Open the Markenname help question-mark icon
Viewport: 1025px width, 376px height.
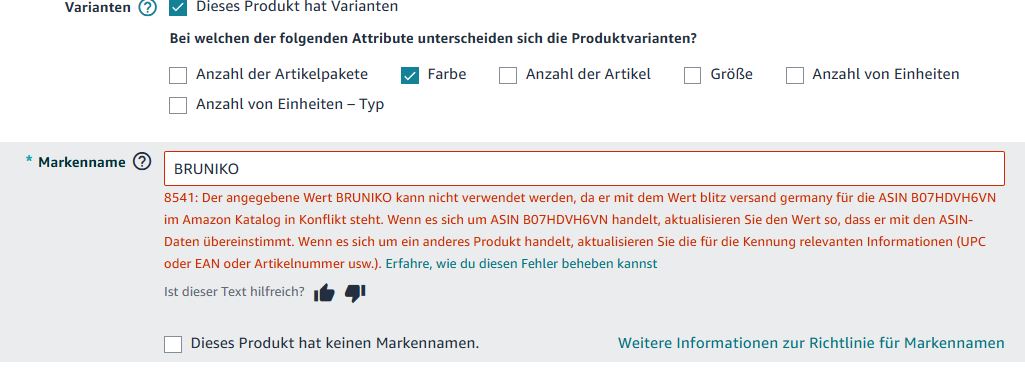click(x=142, y=162)
